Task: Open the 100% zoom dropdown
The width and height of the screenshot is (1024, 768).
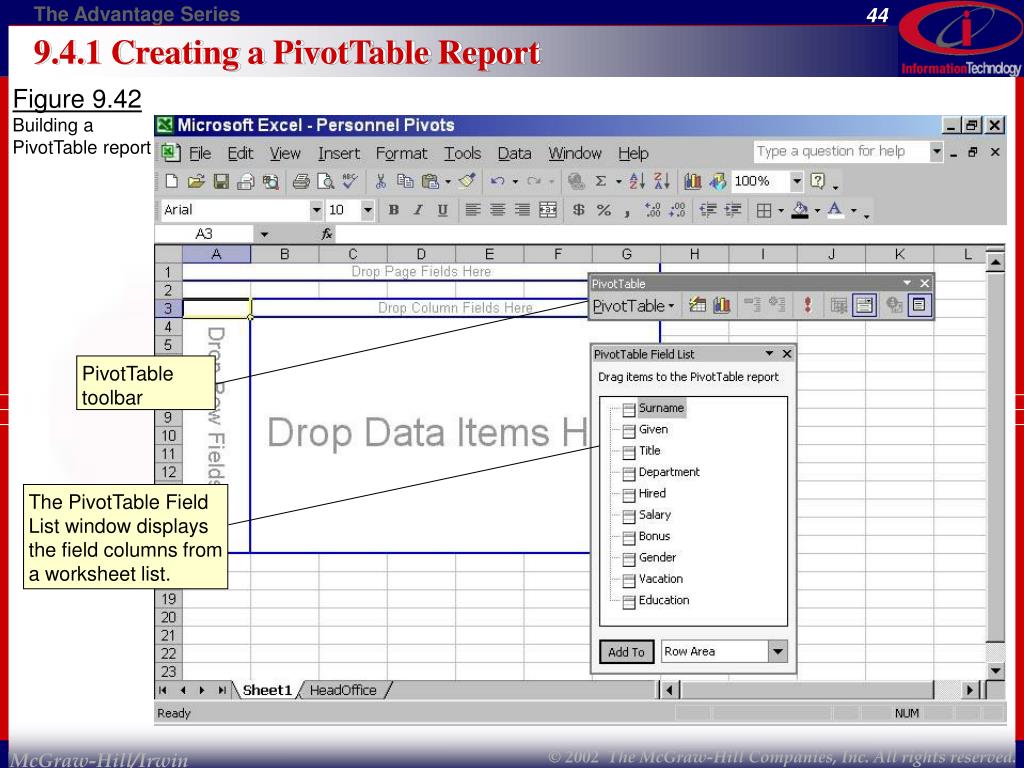Action: (796, 182)
